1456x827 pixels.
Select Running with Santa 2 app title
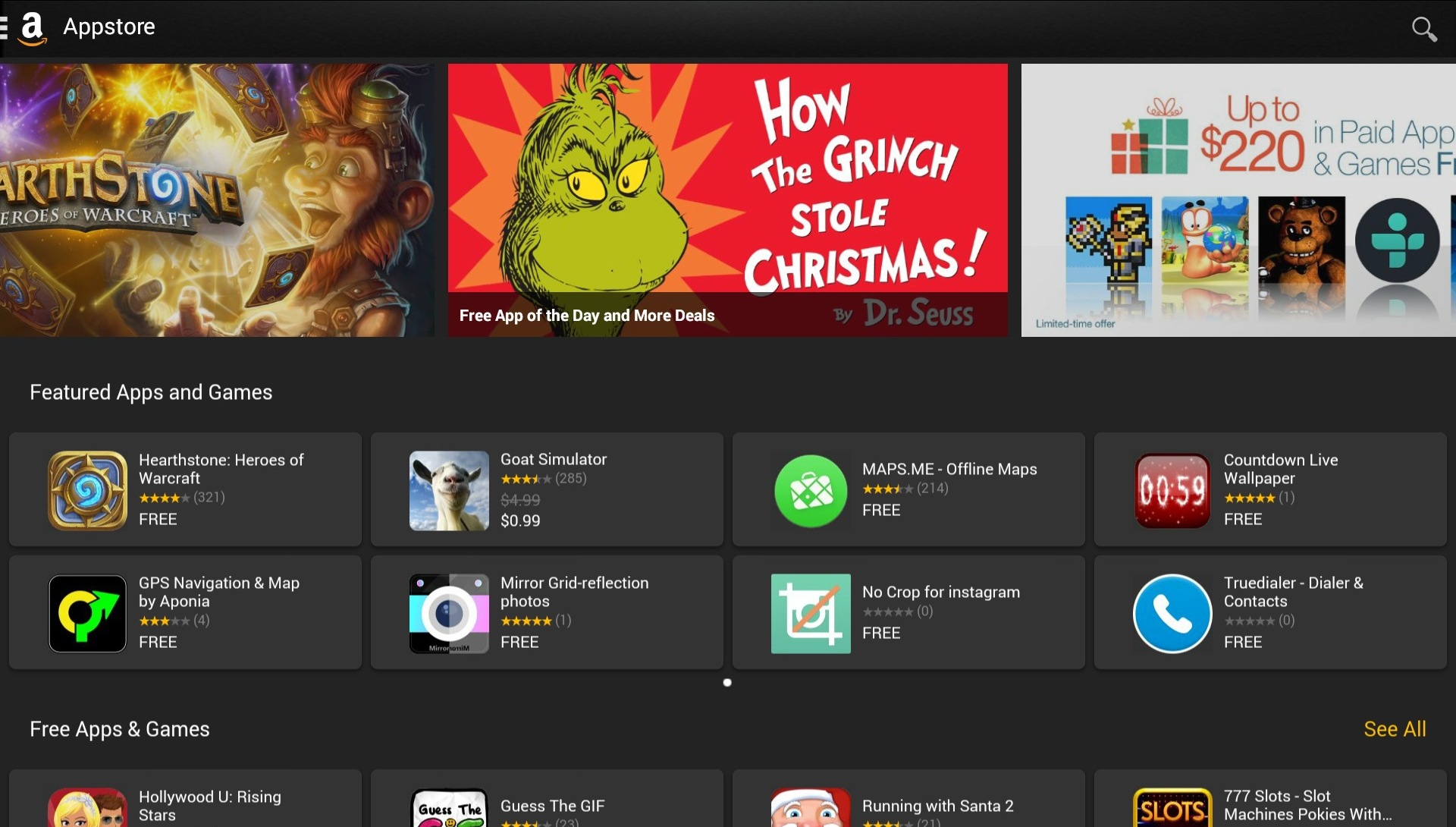937,806
